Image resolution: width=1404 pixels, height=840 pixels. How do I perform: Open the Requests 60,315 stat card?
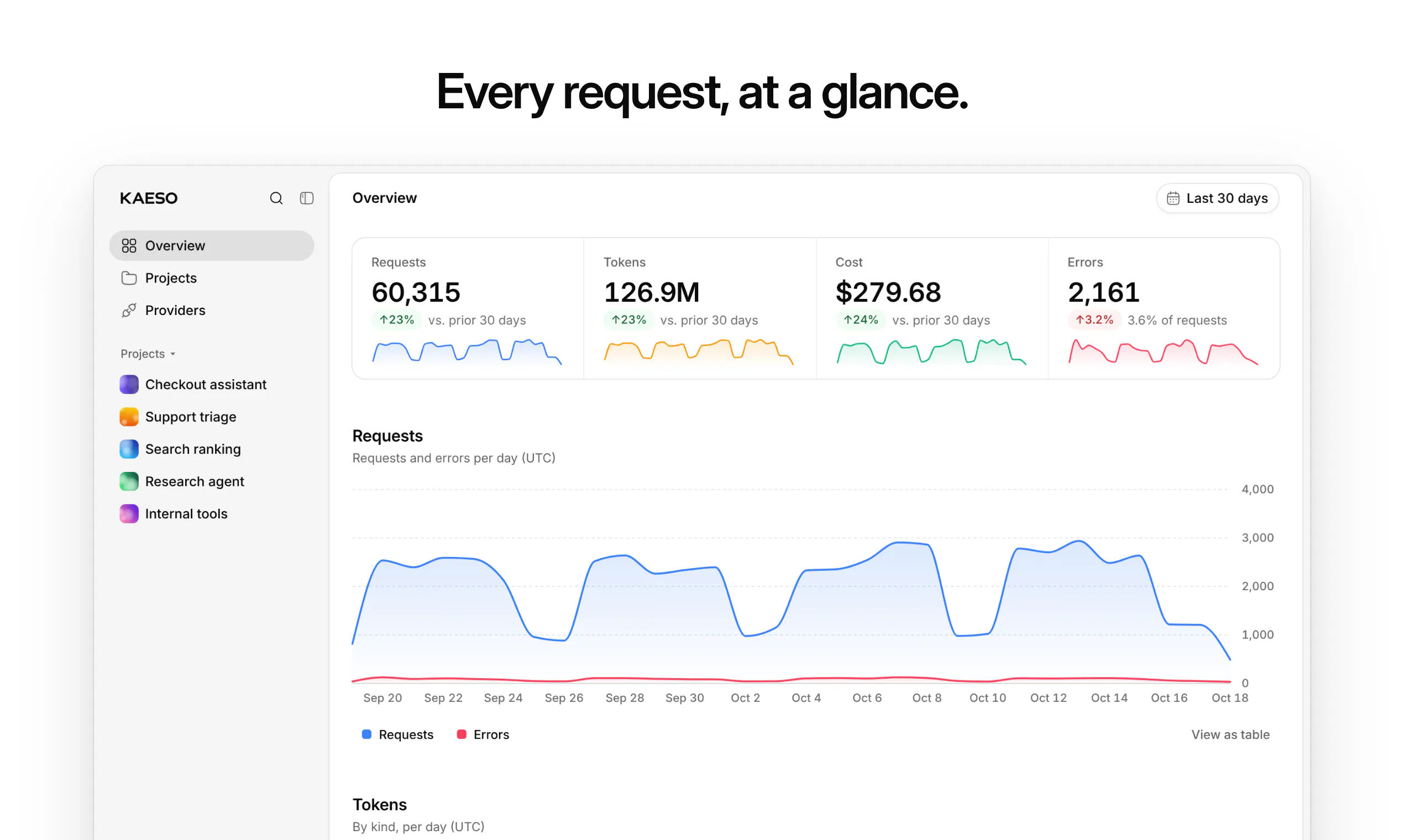pos(468,308)
